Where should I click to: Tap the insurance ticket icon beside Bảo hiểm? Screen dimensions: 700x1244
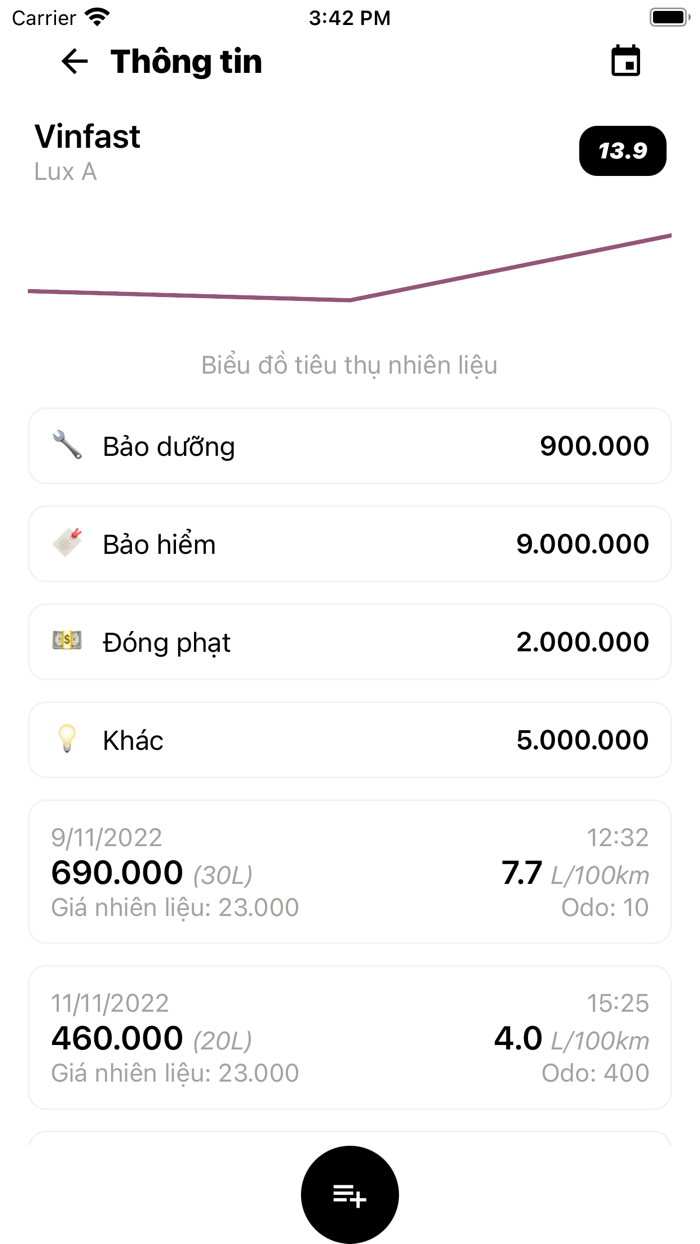click(x=66, y=544)
